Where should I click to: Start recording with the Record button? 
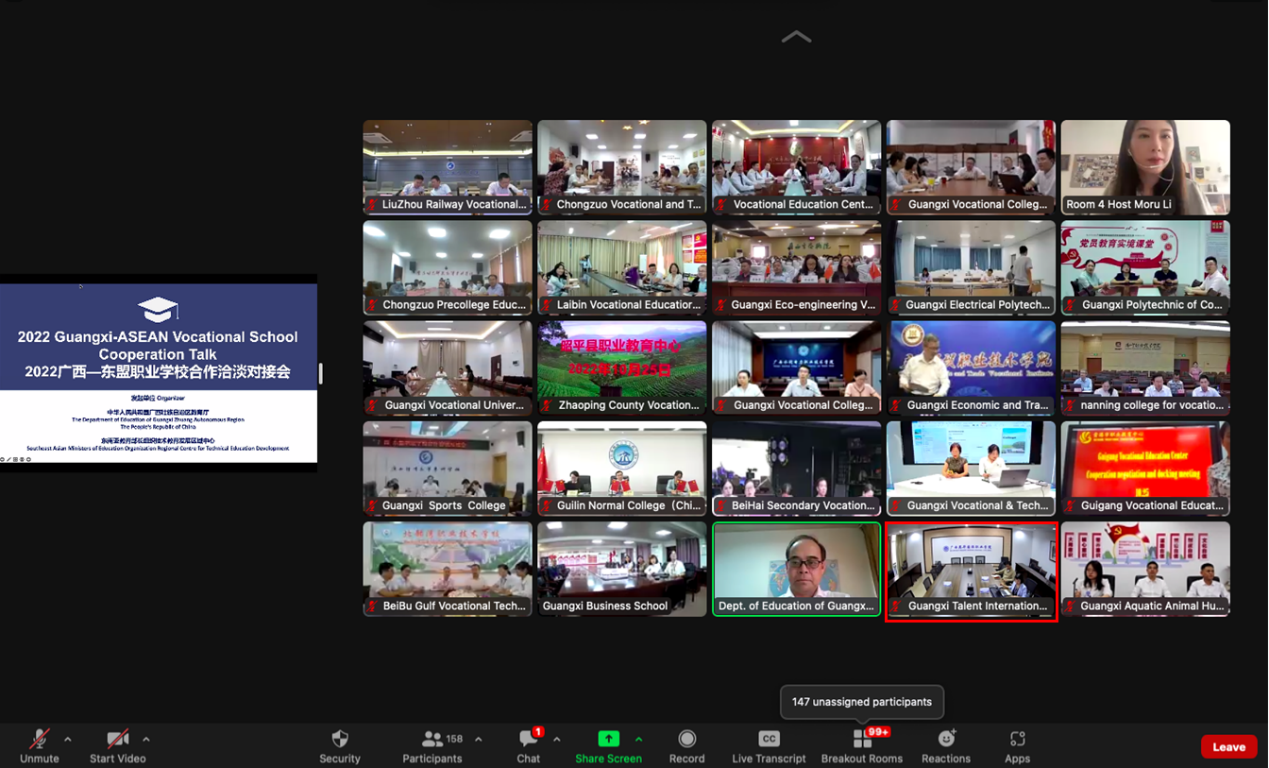687,745
